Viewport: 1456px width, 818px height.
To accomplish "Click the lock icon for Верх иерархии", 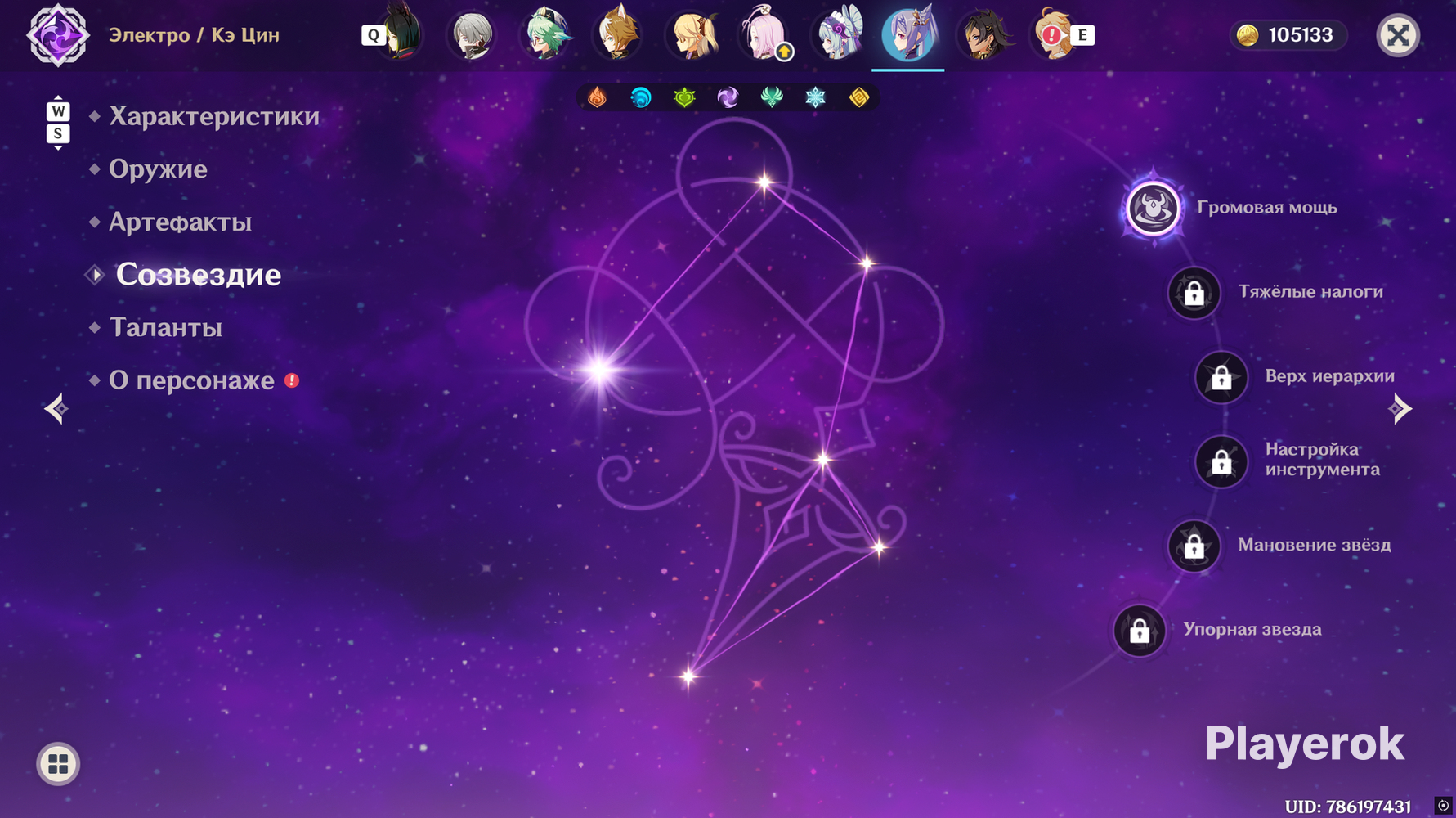I will [x=1221, y=377].
